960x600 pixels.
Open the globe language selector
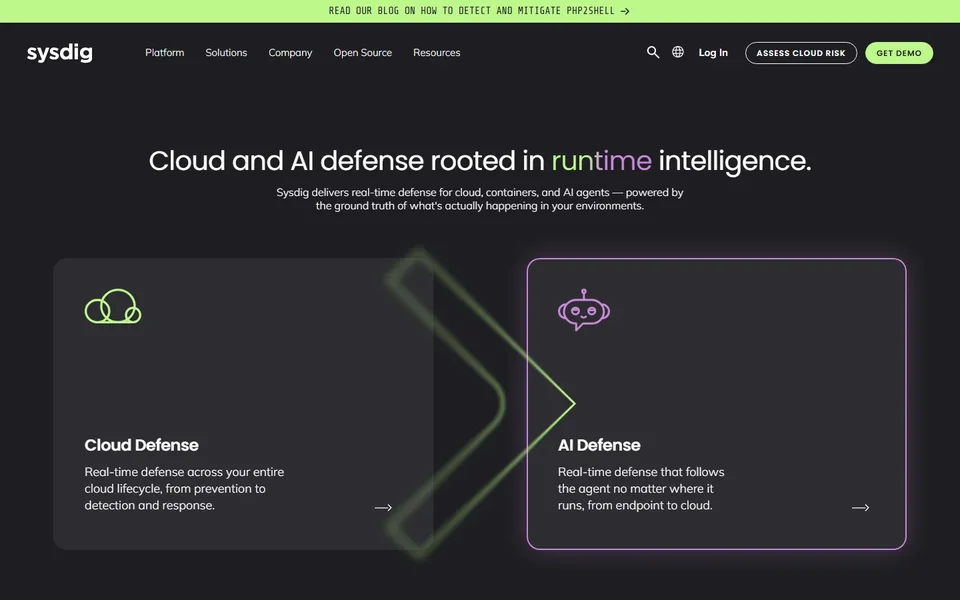[x=678, y=52]
